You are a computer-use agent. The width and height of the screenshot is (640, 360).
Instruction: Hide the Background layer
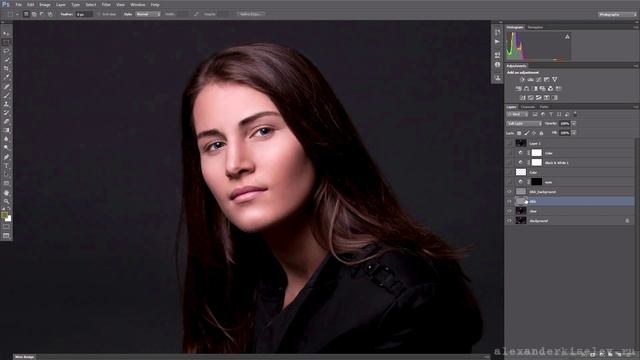[509, 221]
